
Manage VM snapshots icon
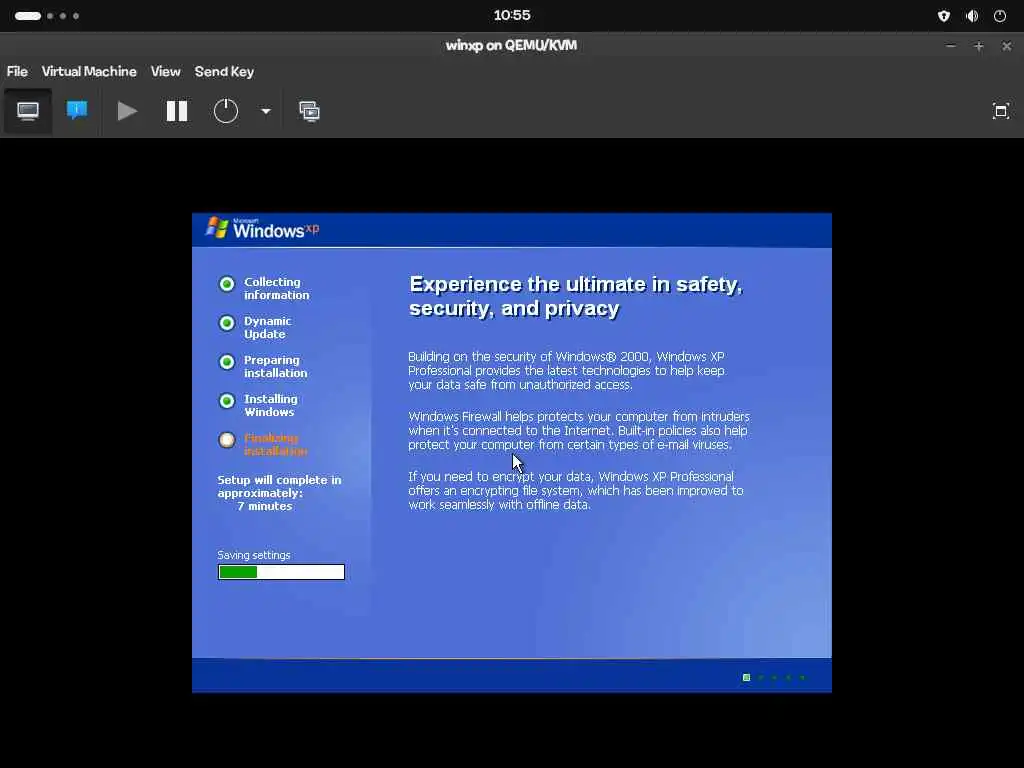coord(310,111)
